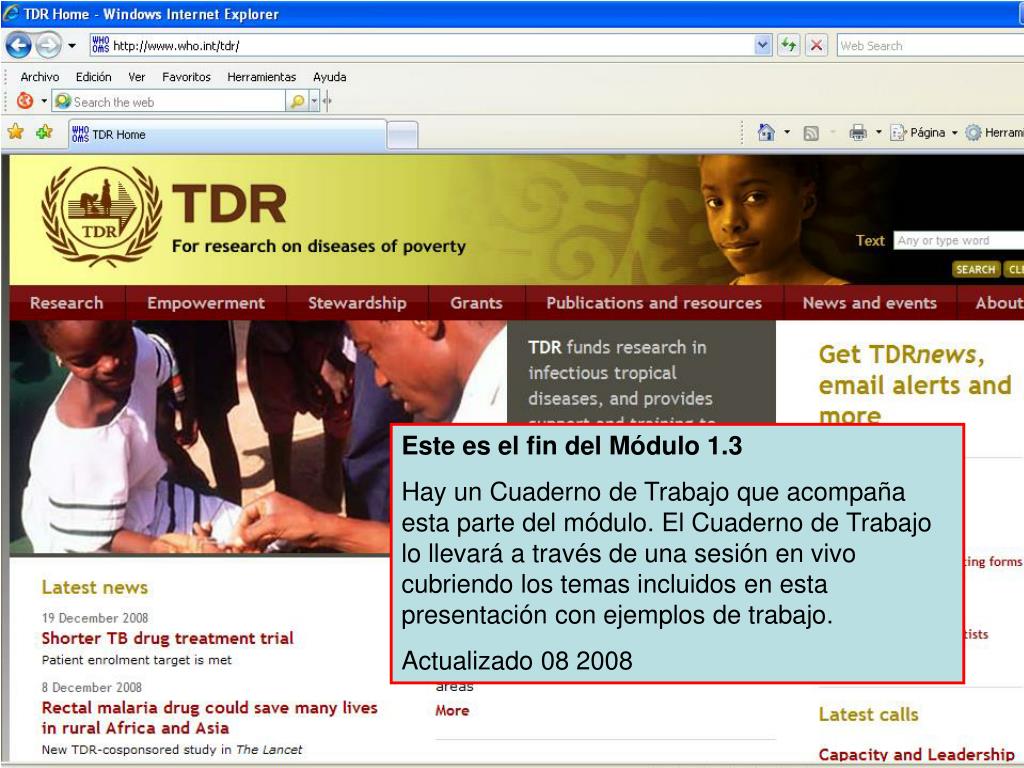Screen dimensions: 1024x768
Task: Open a new blank tab
Action: point(403,135)
